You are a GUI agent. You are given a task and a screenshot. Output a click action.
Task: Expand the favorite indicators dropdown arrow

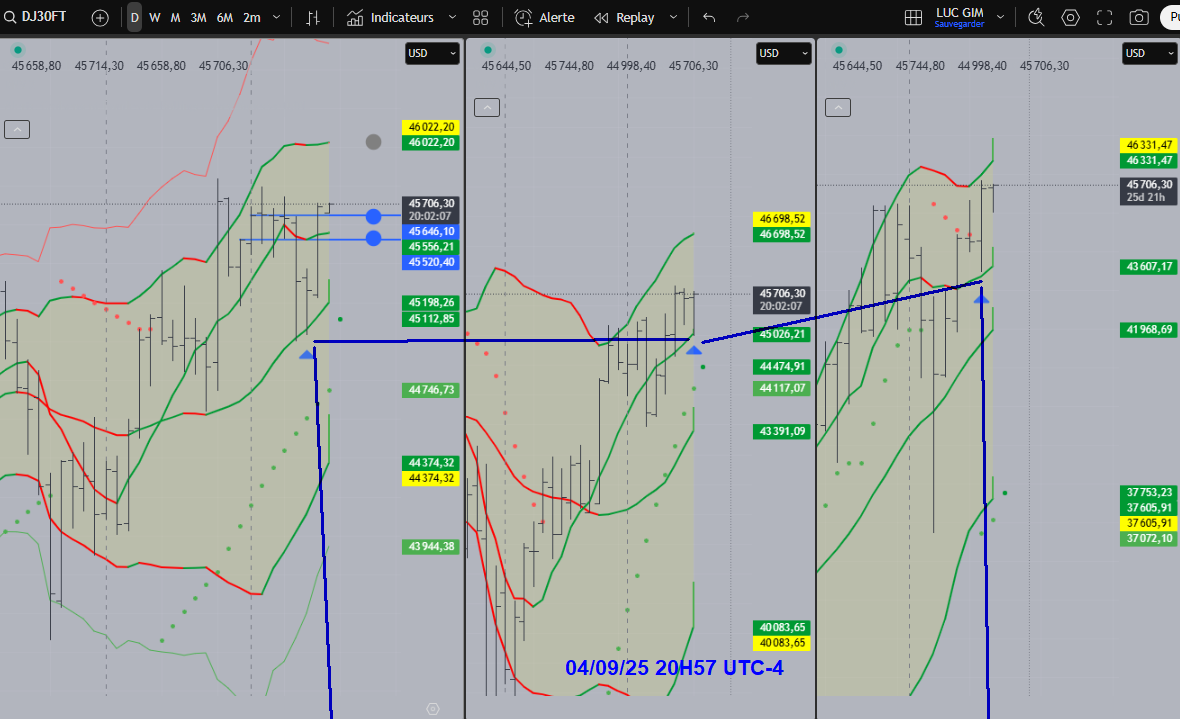[452, 17]
